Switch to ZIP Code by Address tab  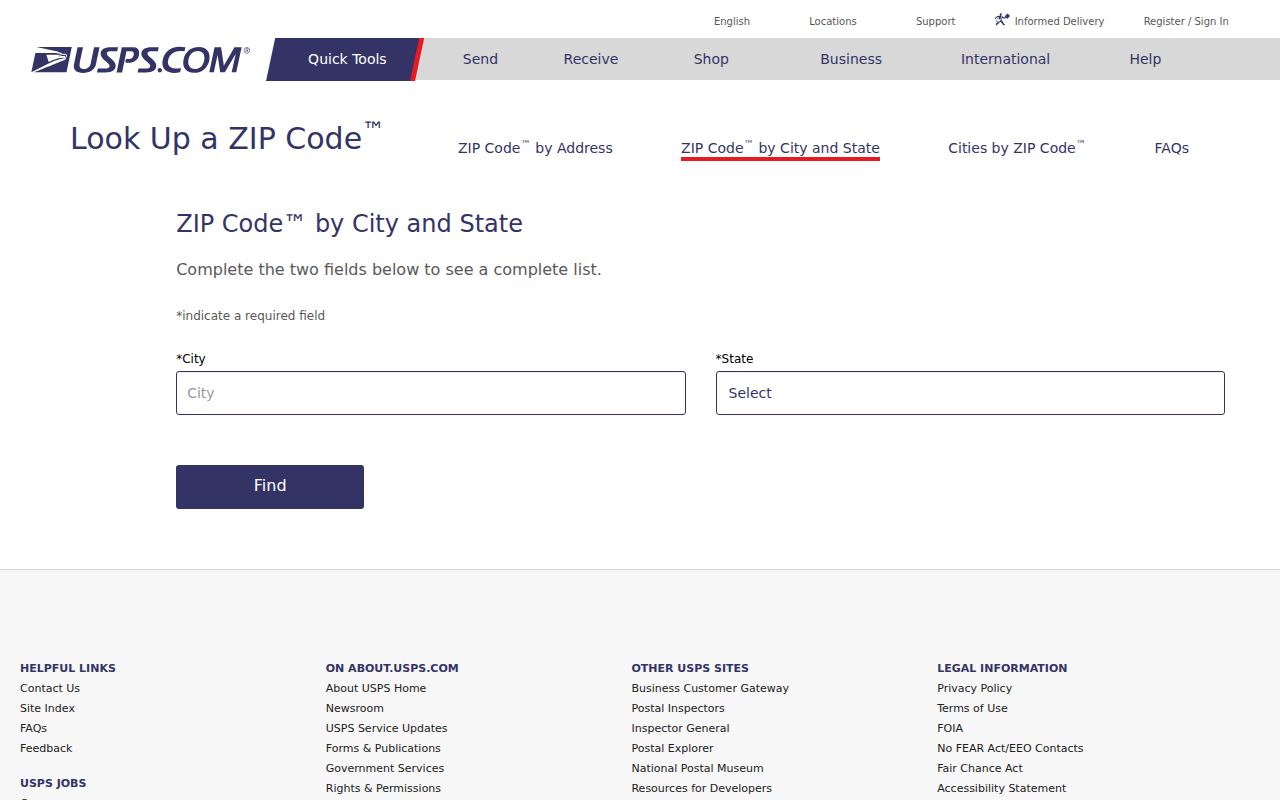[x=535, y=148]
